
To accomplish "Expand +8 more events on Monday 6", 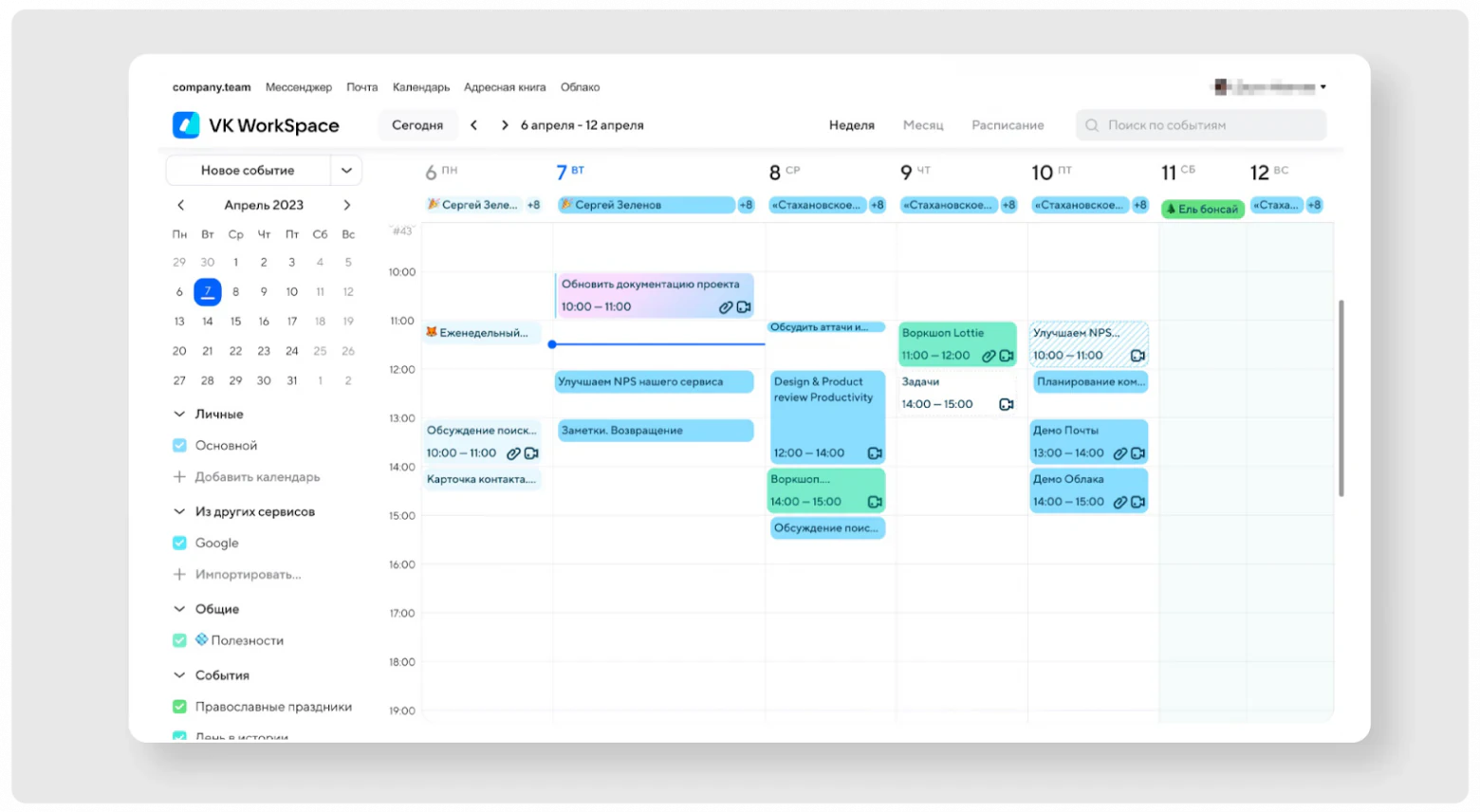I will [533, 205].
